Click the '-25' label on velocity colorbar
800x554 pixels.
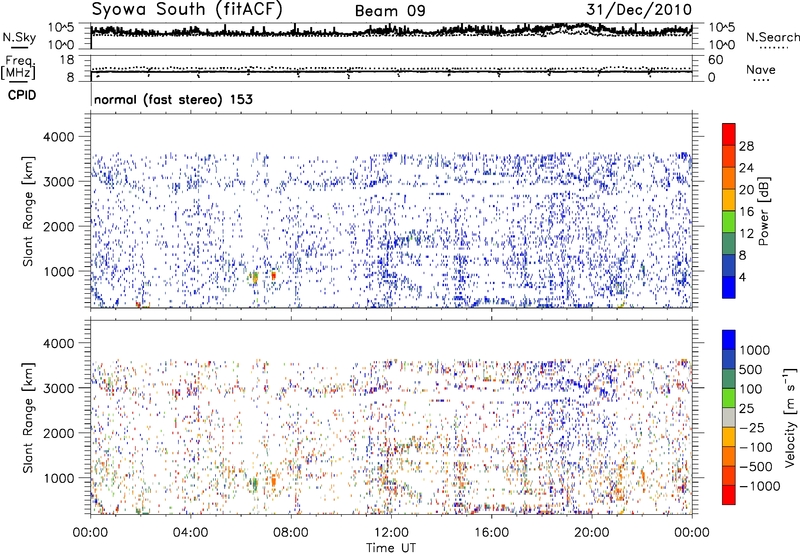(x=752, y=428)
